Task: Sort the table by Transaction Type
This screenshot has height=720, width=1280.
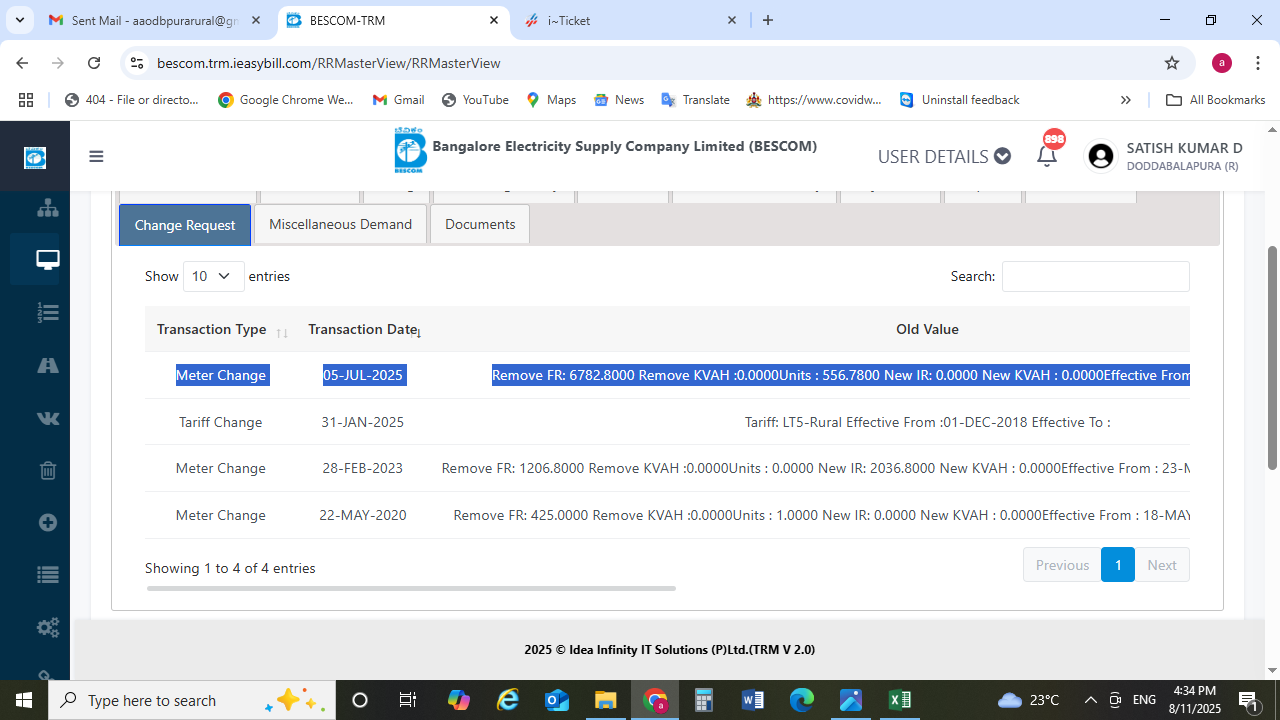Action: click(x=222, y=330)
